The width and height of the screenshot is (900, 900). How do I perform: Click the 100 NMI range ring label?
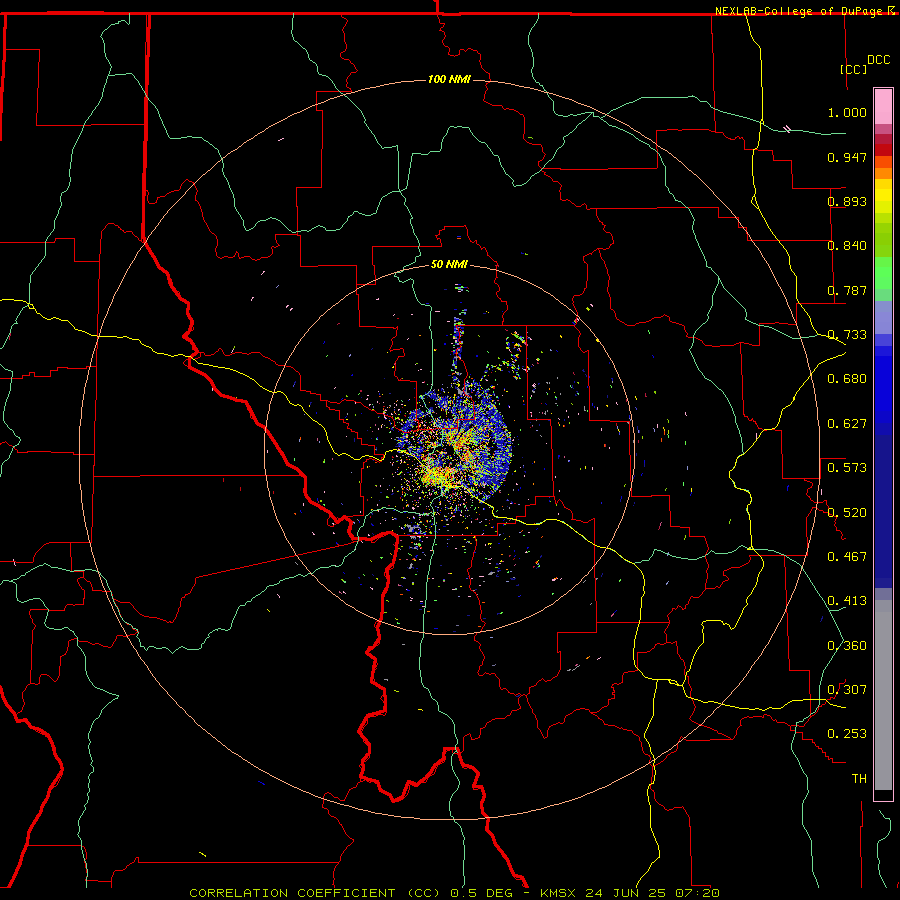(449, 79)
